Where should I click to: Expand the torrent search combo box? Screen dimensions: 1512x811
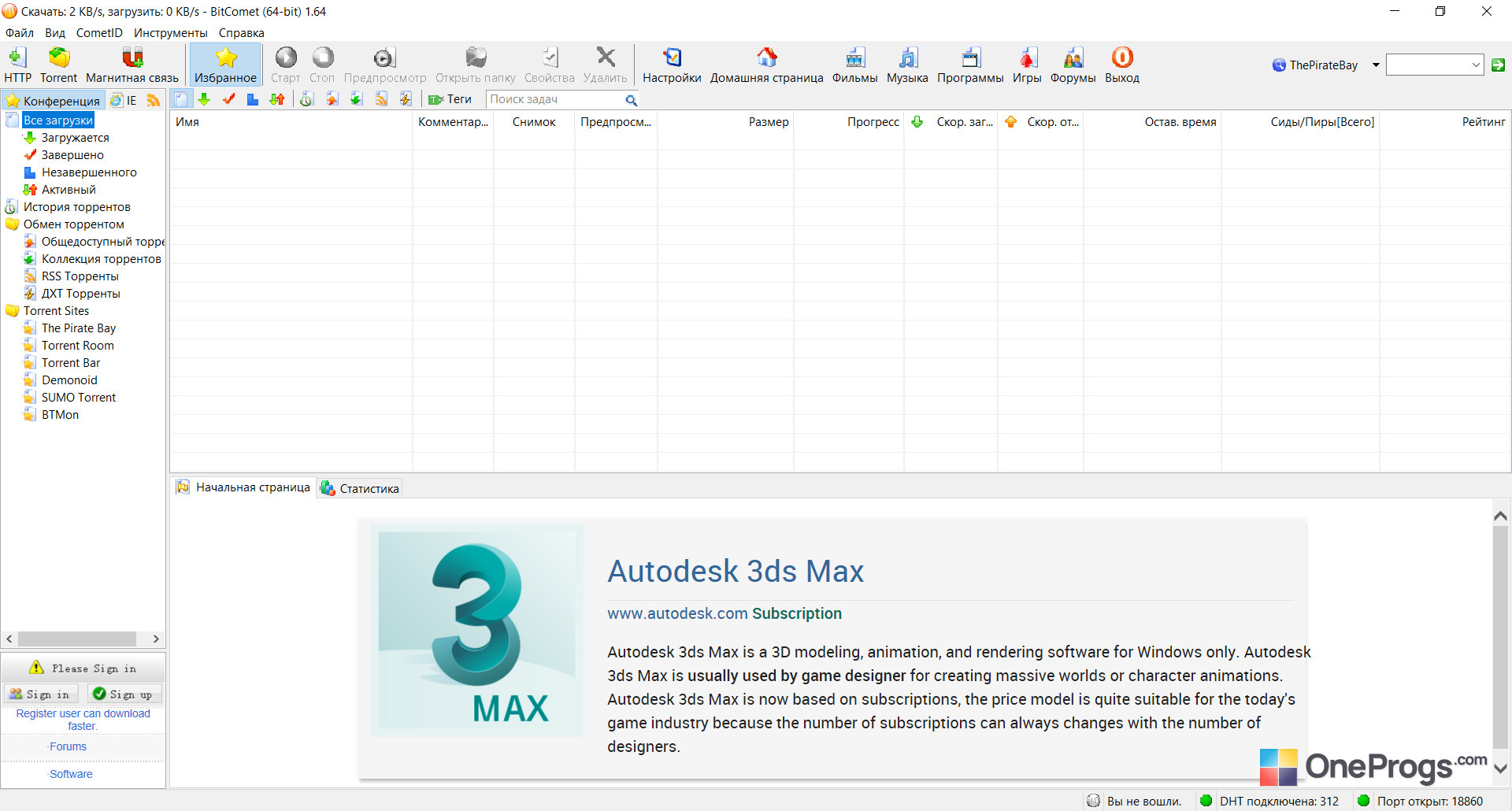point(1476,65)
